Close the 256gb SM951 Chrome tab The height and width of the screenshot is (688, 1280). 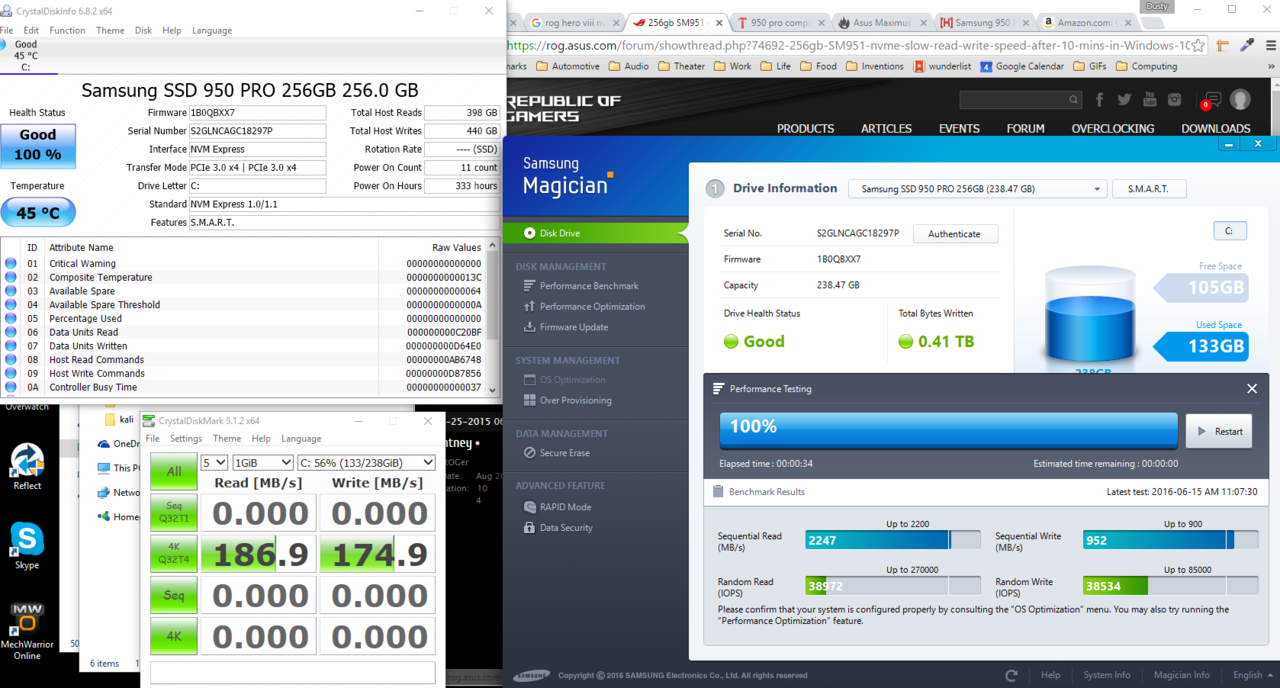pyautogui.click(x=721, y=22)
